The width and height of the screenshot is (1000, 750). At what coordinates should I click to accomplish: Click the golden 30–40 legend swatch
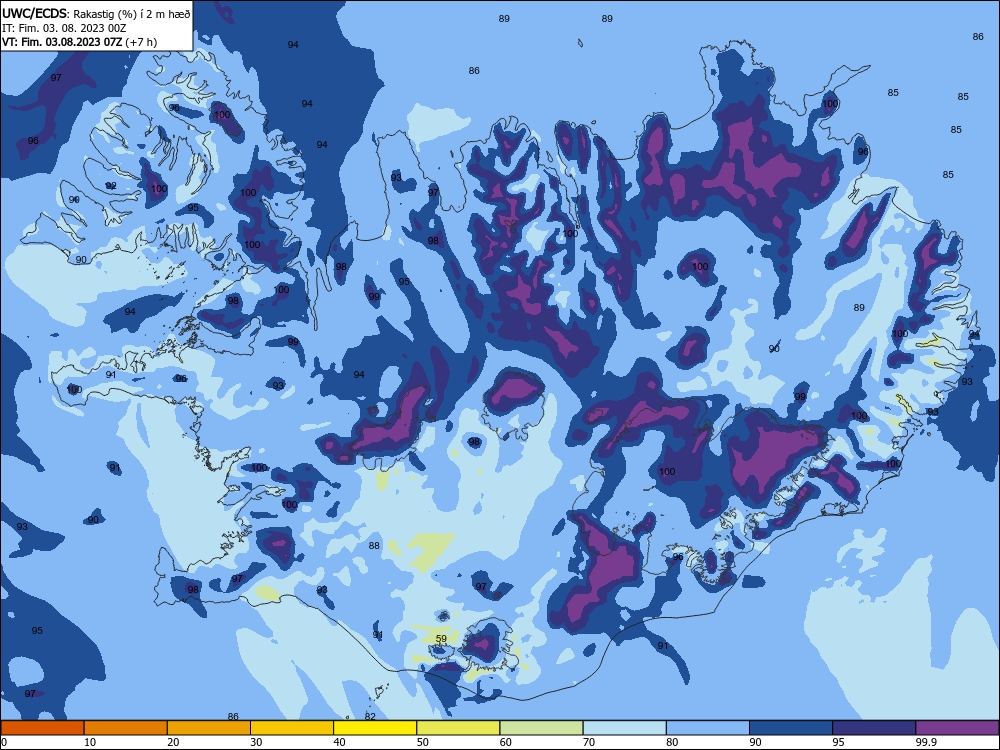292,728
